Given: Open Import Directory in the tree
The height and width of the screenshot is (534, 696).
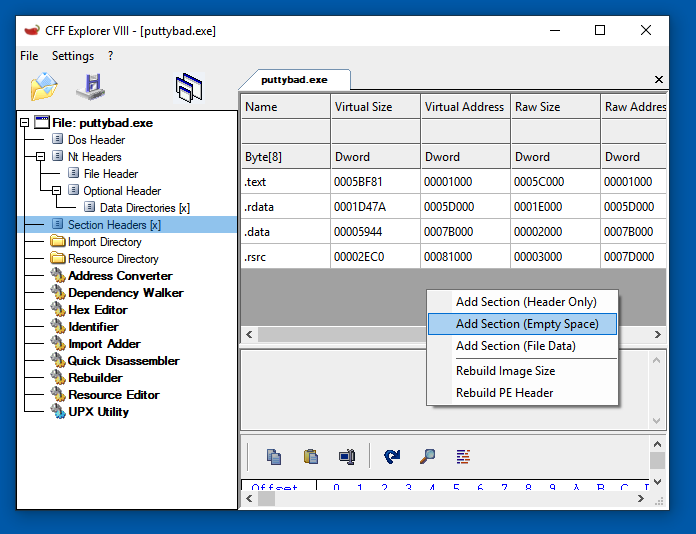Looking at the screenshot, I should click(x=104, y=242).
